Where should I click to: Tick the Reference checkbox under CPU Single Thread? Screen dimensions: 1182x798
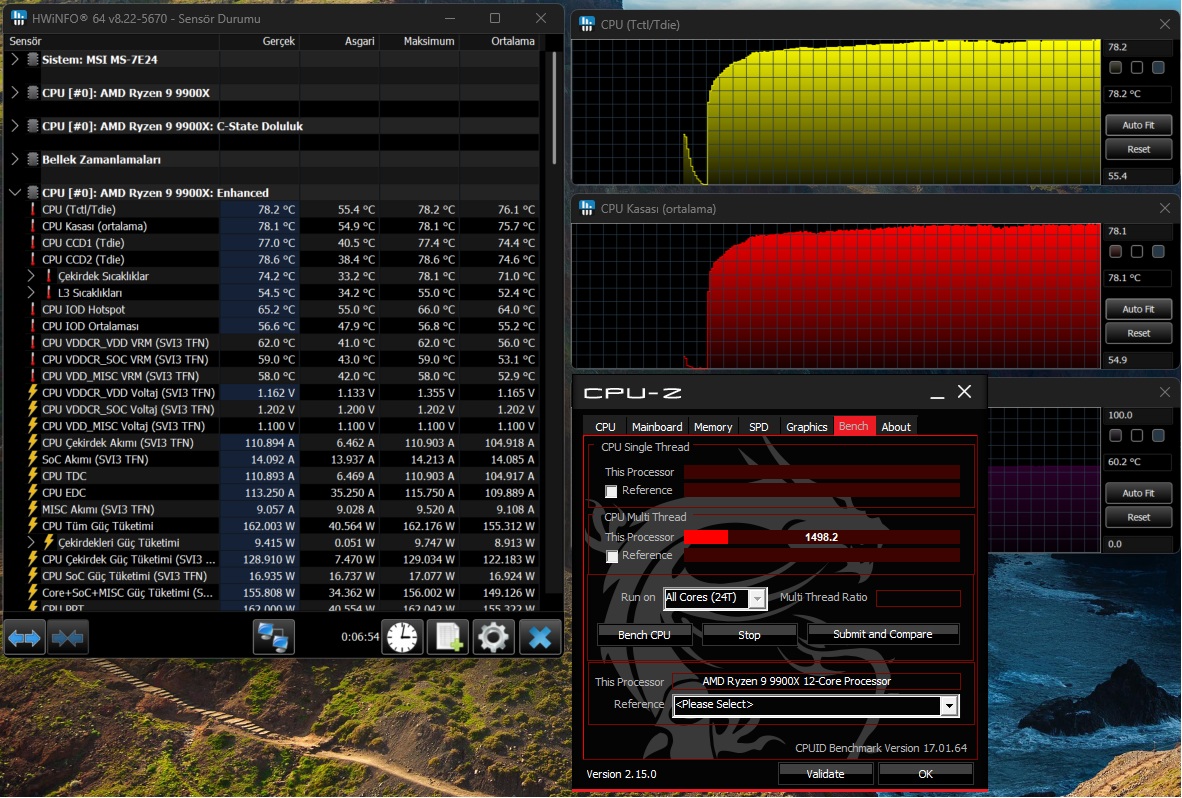611,491
